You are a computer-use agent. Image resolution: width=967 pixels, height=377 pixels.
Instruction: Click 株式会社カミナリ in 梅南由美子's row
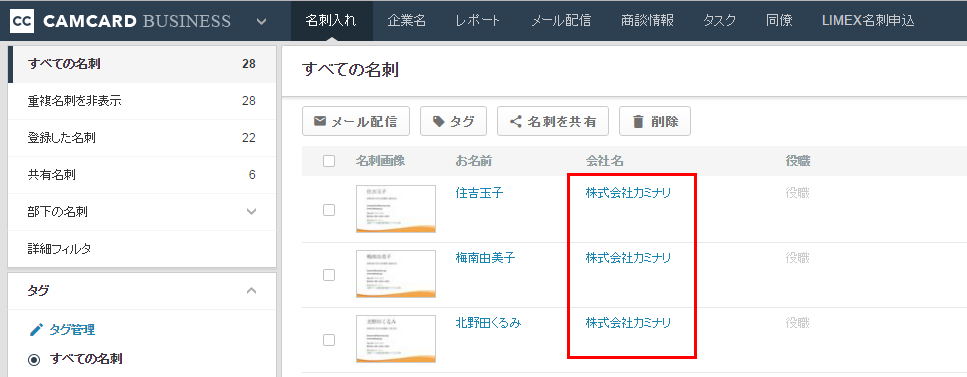(628, 257)
